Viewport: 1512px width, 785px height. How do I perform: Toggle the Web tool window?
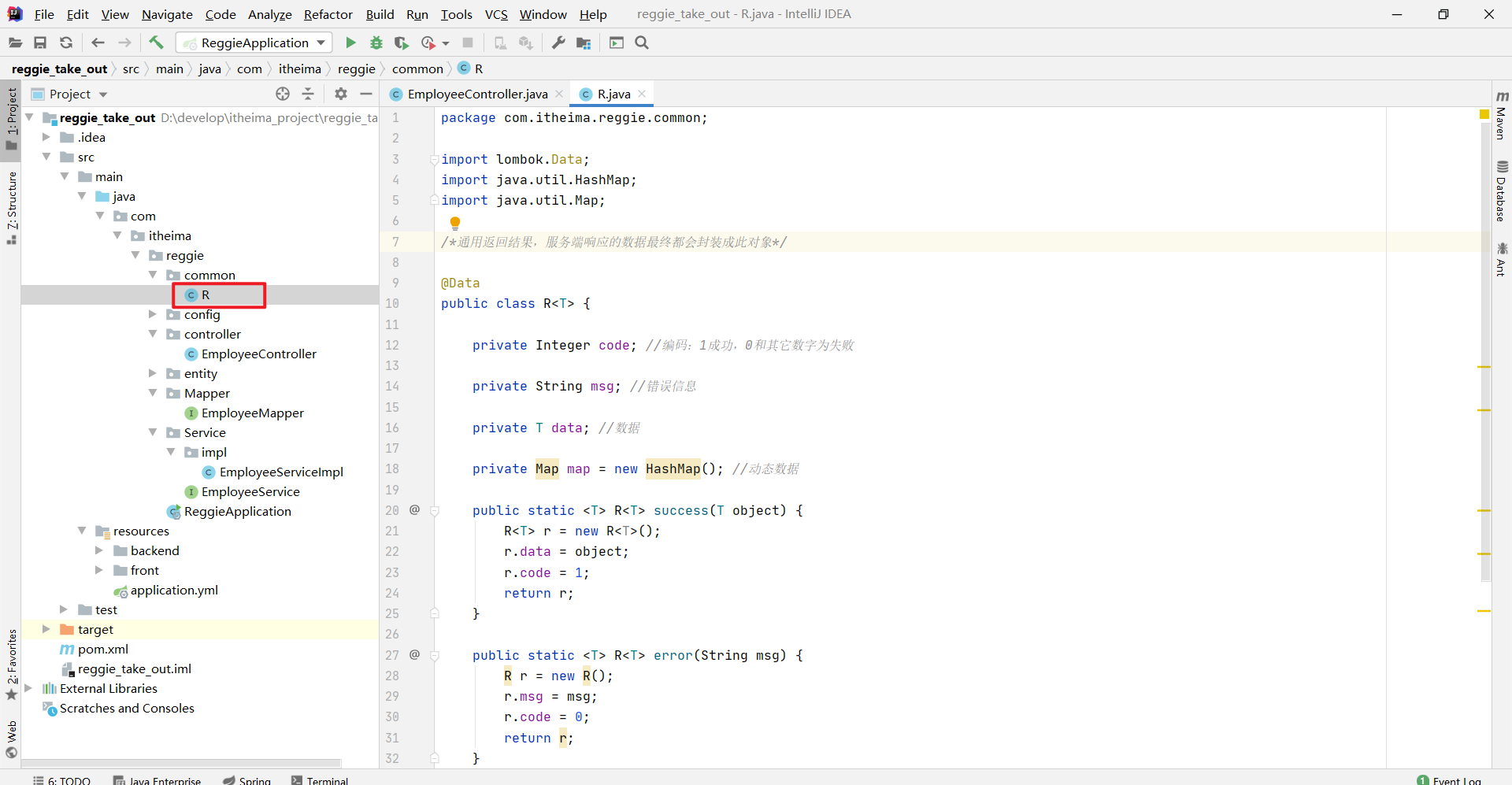(x=11, y=740)
